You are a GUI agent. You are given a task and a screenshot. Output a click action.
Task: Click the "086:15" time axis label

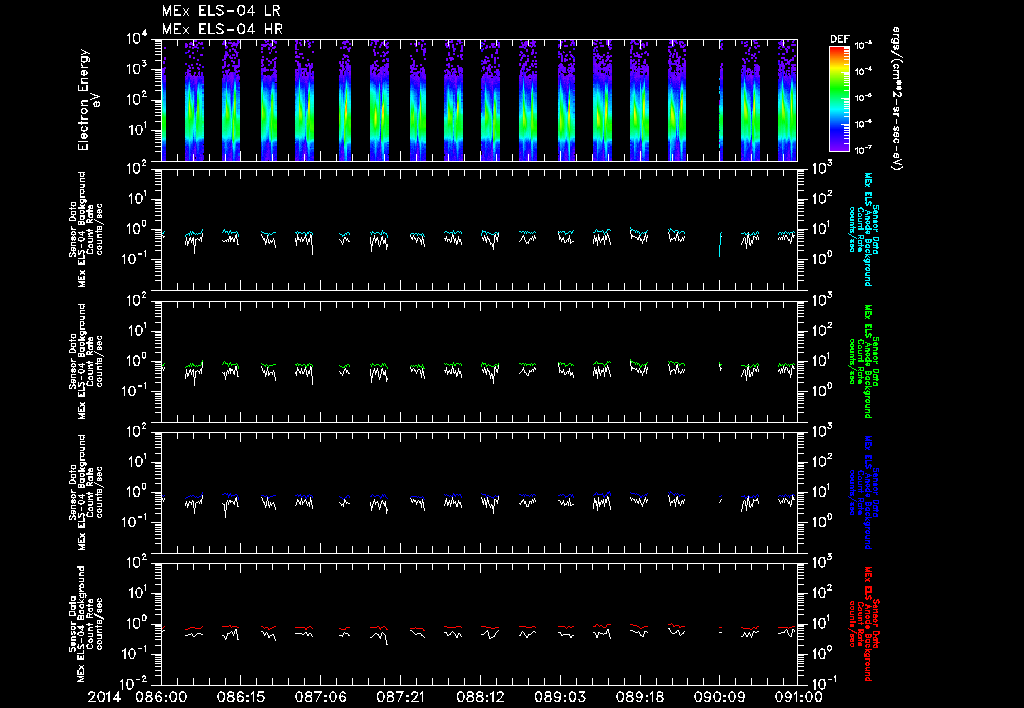[241, 697]
